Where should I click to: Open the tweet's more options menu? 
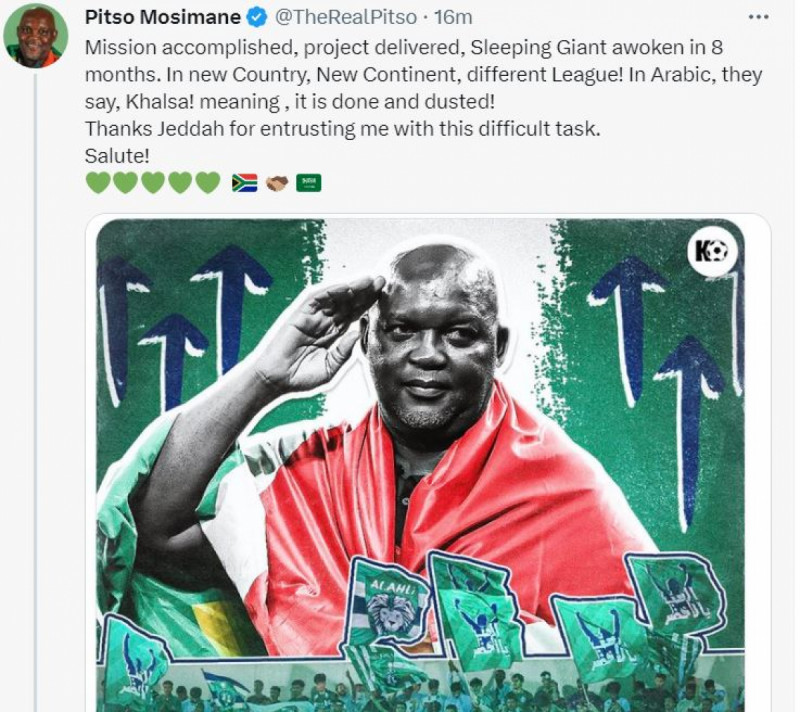click(758, 17)
